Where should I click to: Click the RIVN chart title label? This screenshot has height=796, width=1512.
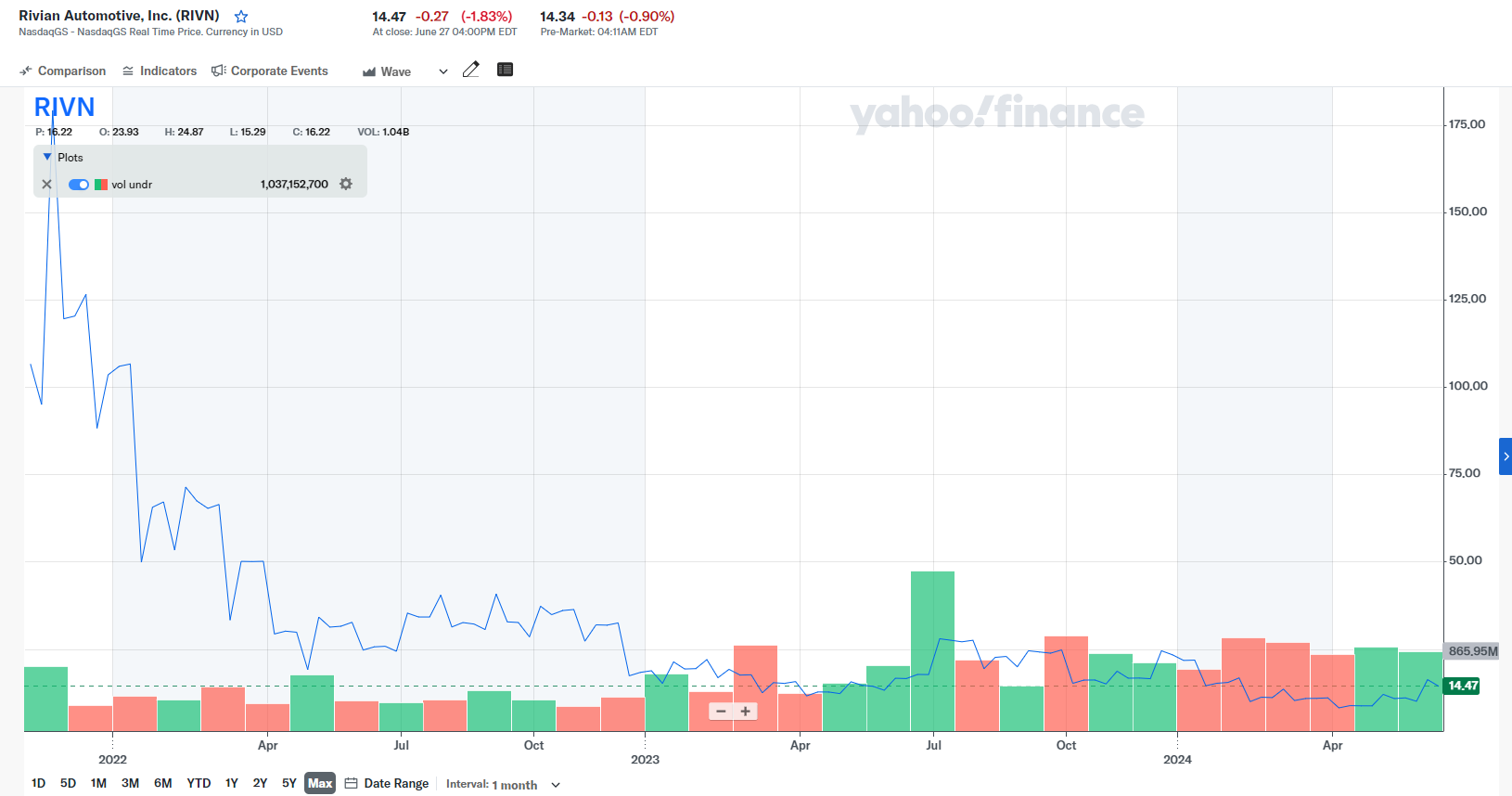click(x=64, y=108)
